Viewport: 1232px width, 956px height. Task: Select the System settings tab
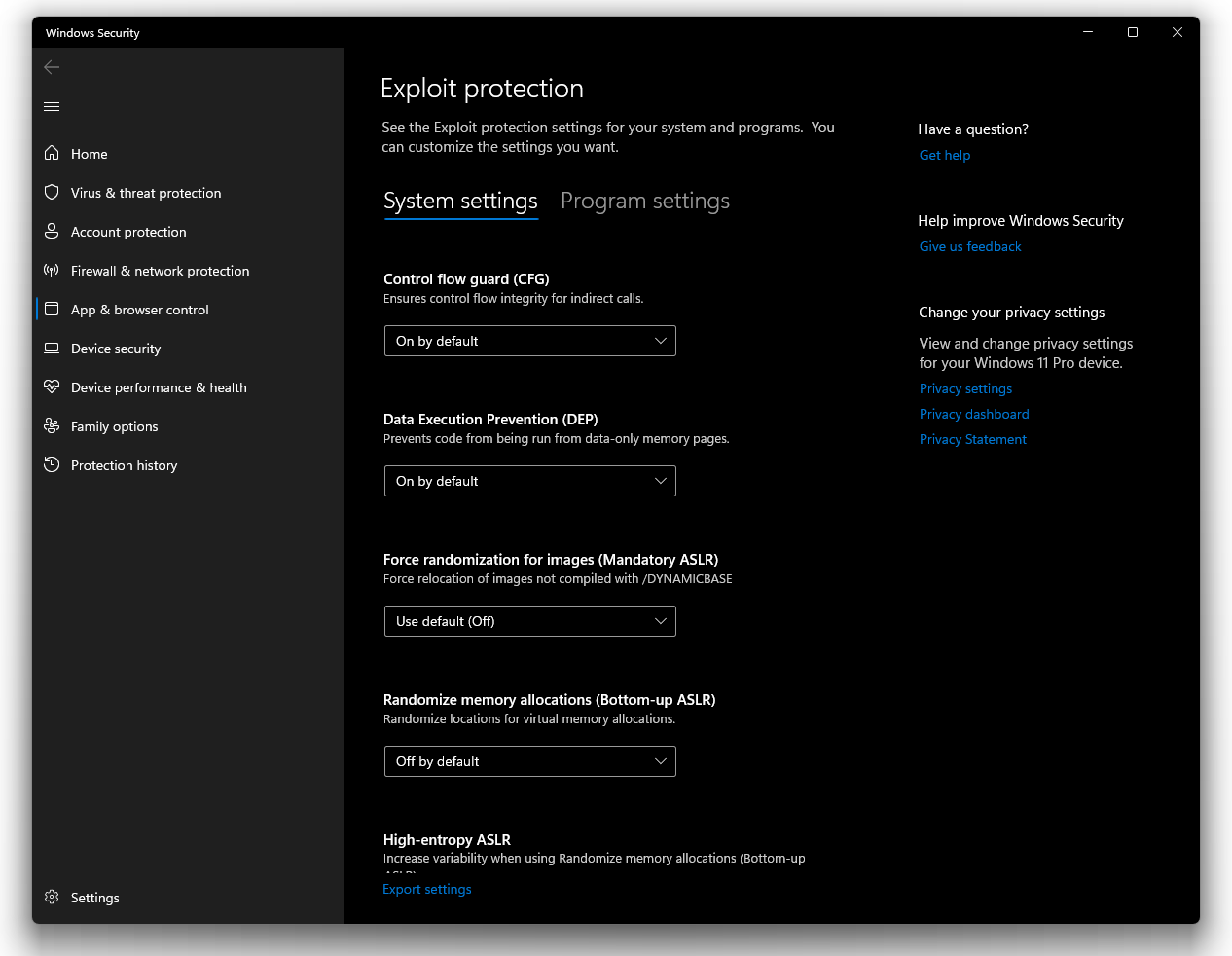click(x=460, y=201)
